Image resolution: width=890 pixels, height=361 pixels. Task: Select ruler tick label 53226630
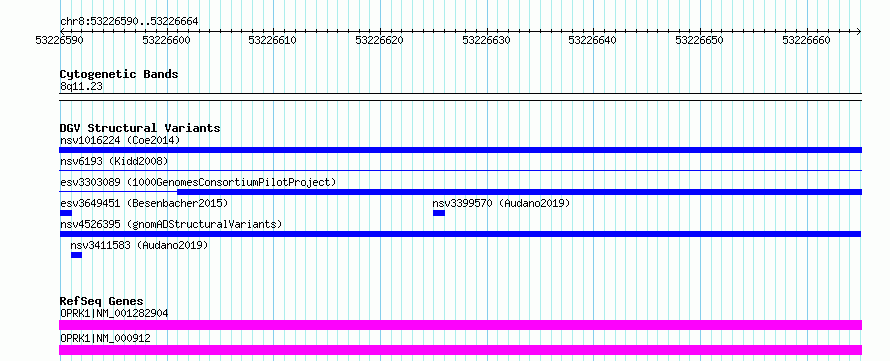click(486, 40)
